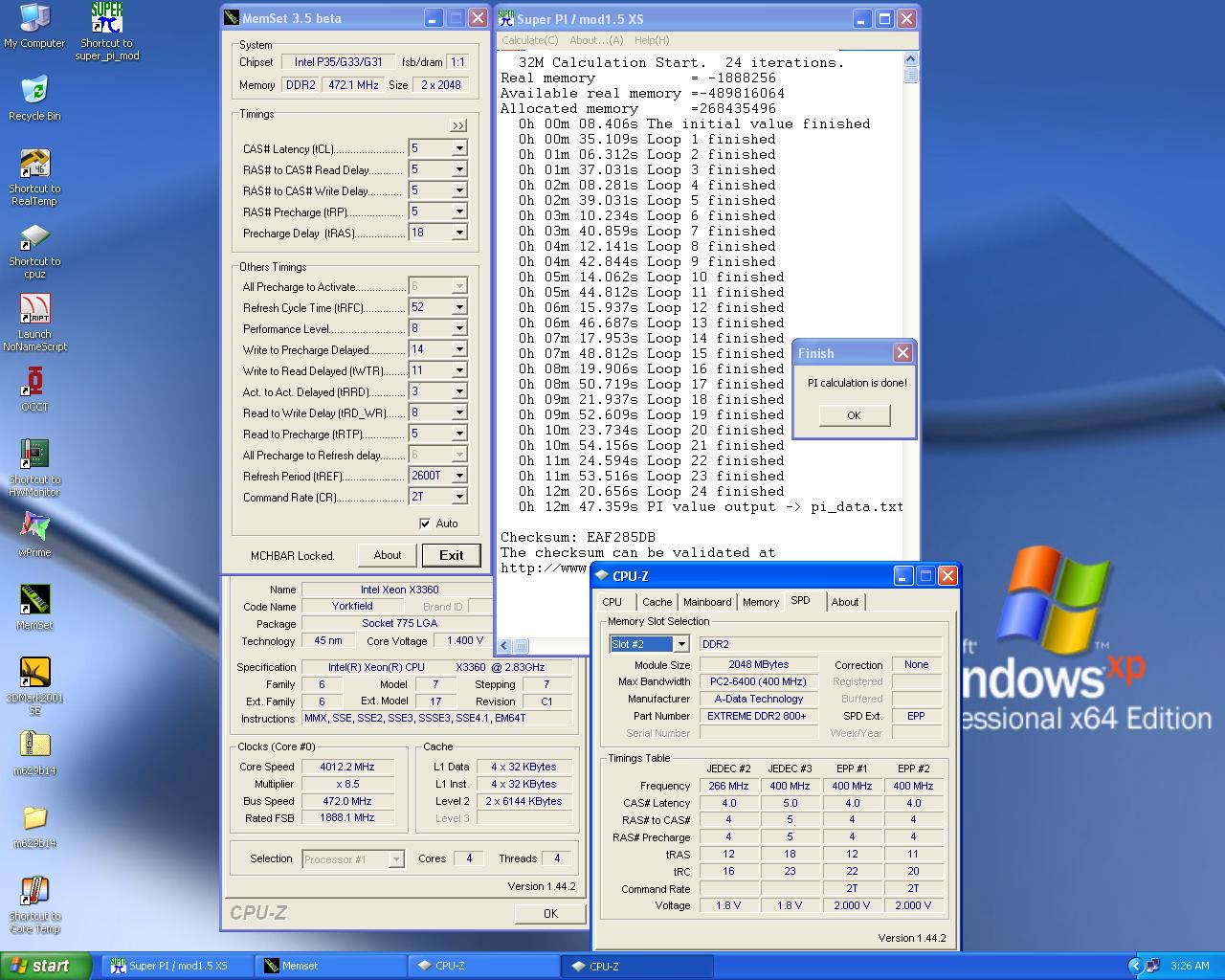
Task: Click the system tray network icon
Action: click(x=1152, y=966)
